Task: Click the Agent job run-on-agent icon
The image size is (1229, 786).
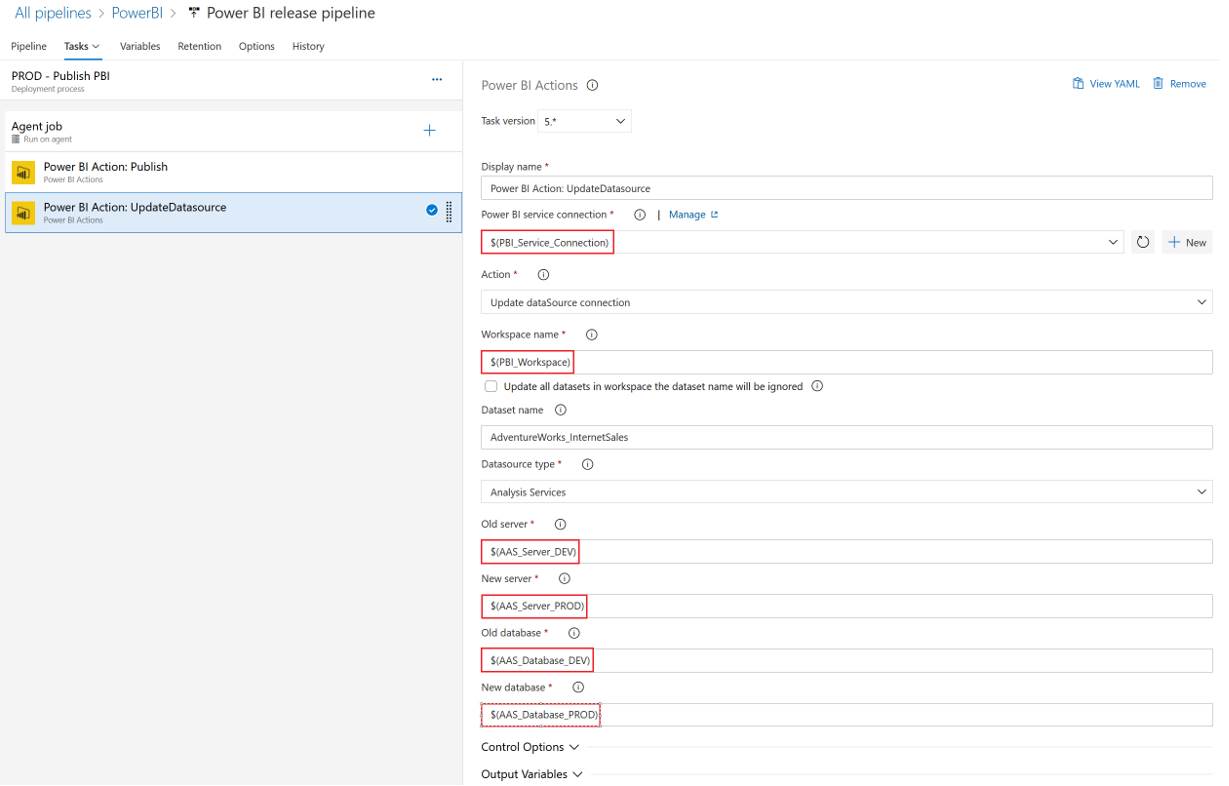Action: click(15, 140)
